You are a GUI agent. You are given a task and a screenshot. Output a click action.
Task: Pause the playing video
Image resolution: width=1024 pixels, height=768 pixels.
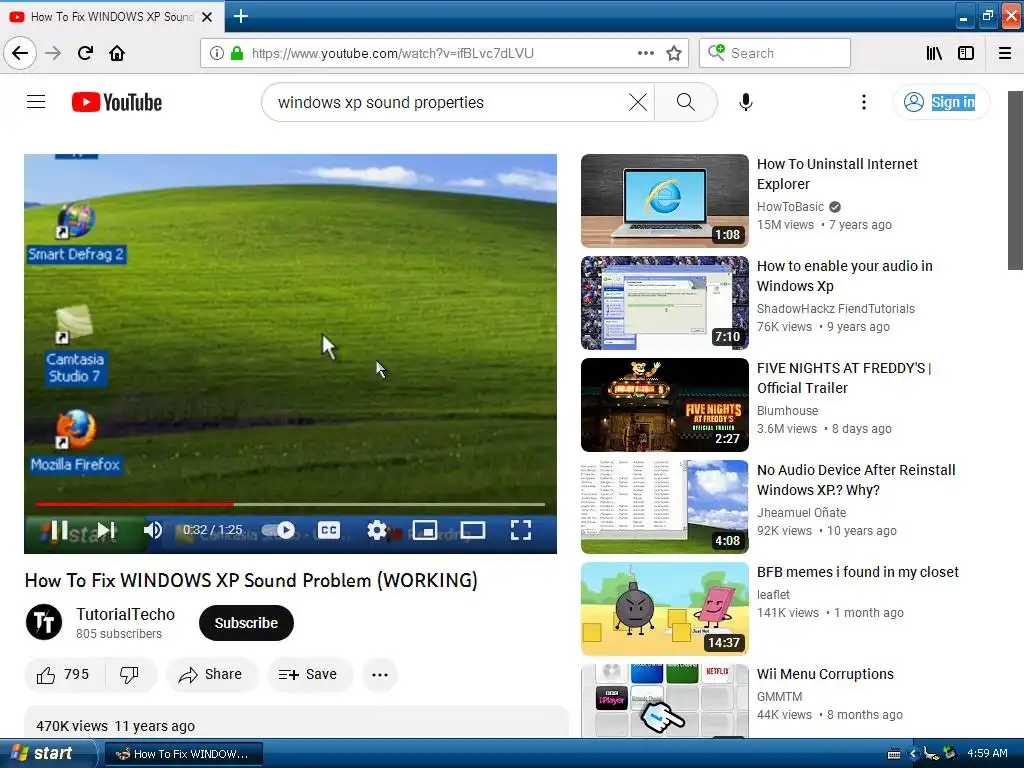(x=59, y=530)
